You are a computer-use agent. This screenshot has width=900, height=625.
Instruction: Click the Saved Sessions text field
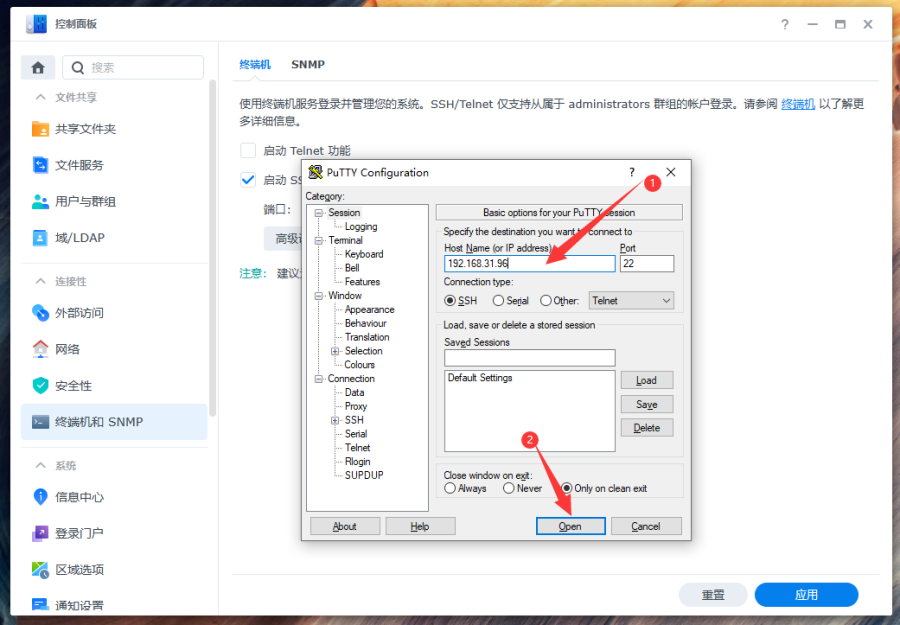(x=529, y=358)
